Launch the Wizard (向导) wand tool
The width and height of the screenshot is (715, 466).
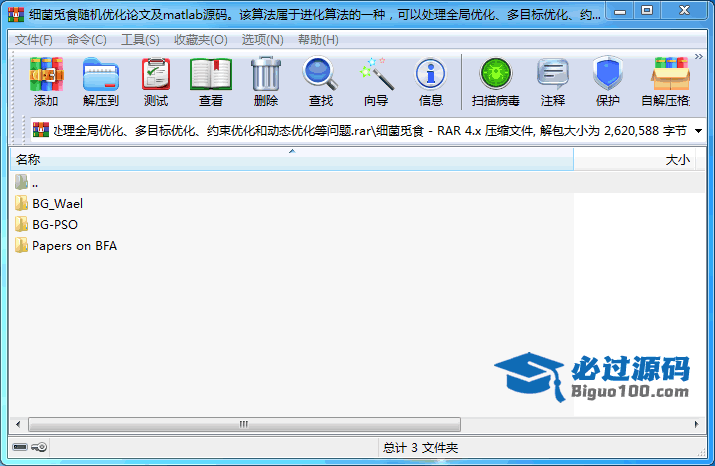[x=376, y=82]
